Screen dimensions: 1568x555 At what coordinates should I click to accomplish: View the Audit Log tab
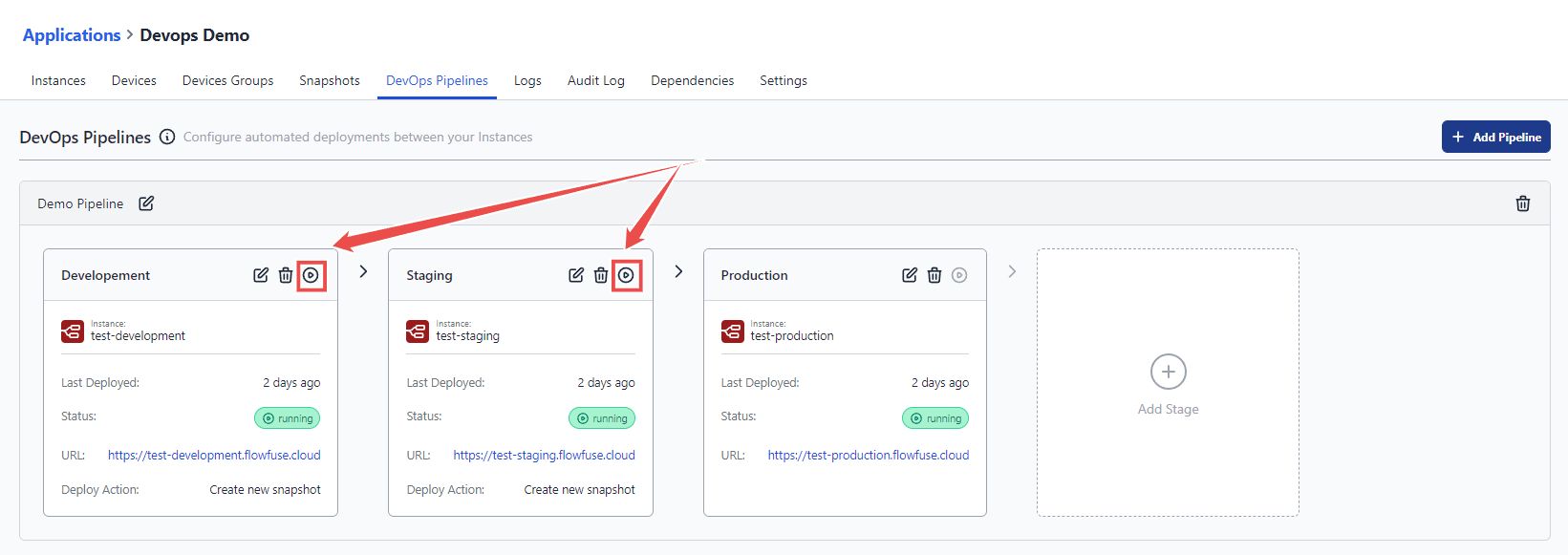(596, 80)
